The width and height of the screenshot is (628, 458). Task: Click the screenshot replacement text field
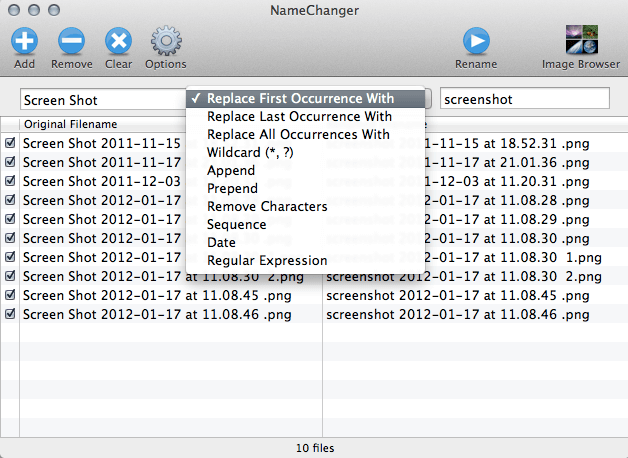click(x=524, y=100)
